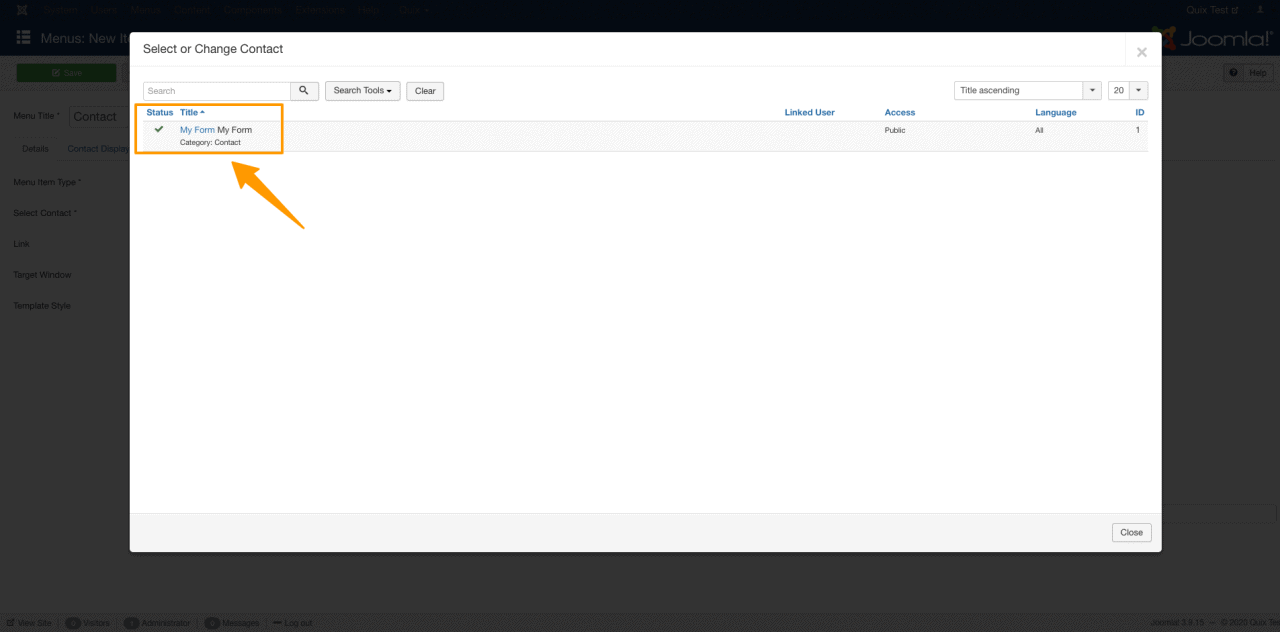Click the Close button in modal footer
The image size is (1280, 632).
(x=1131, y=532)
